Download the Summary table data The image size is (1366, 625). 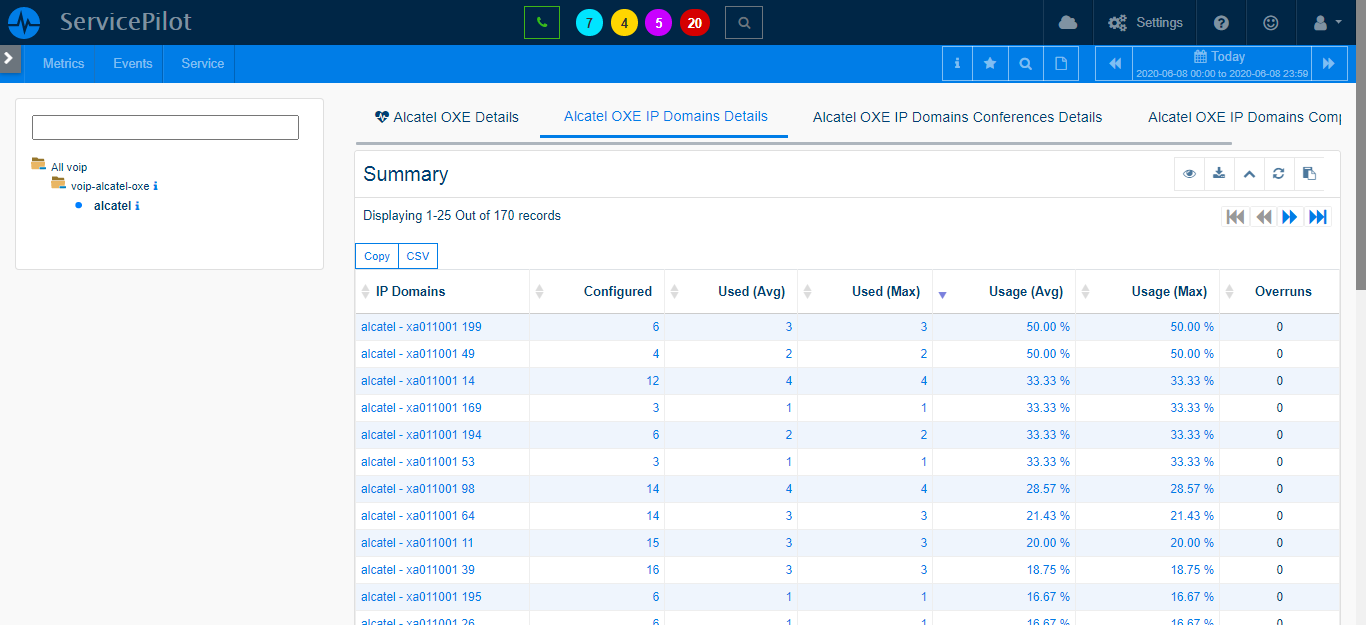tap(1219, 173)
